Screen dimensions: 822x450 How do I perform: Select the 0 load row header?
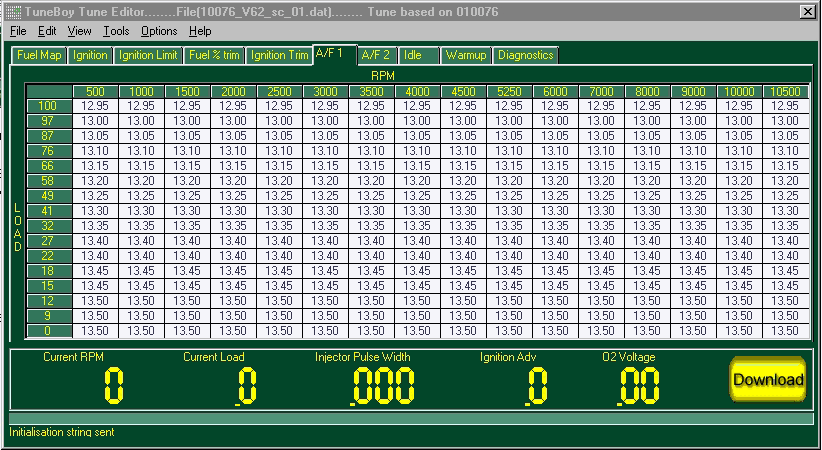point(49,331)
